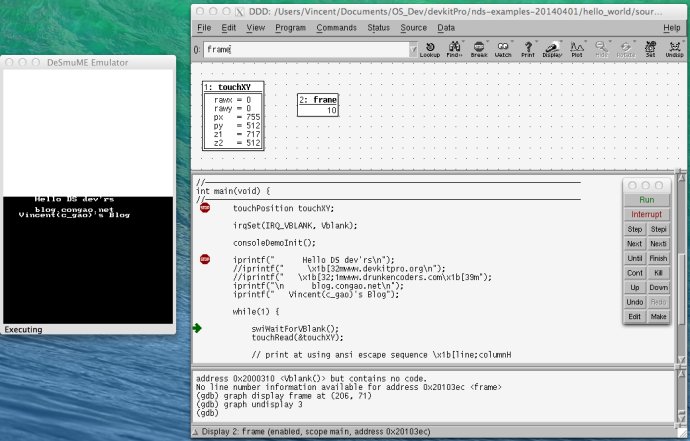Click the Lookup toolbar icon

pyautogui.click(x=429, y=49)
